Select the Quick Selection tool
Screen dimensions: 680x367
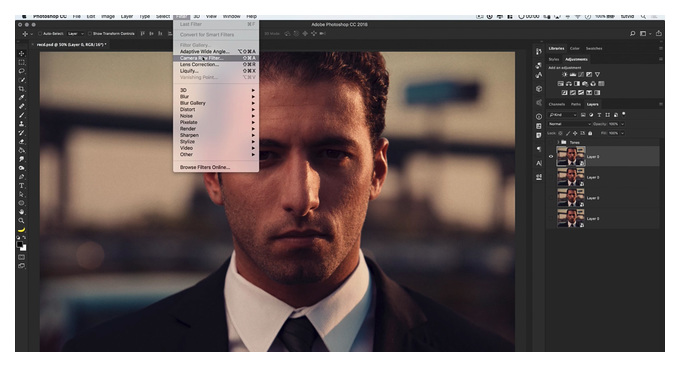(x=21, y=80)
